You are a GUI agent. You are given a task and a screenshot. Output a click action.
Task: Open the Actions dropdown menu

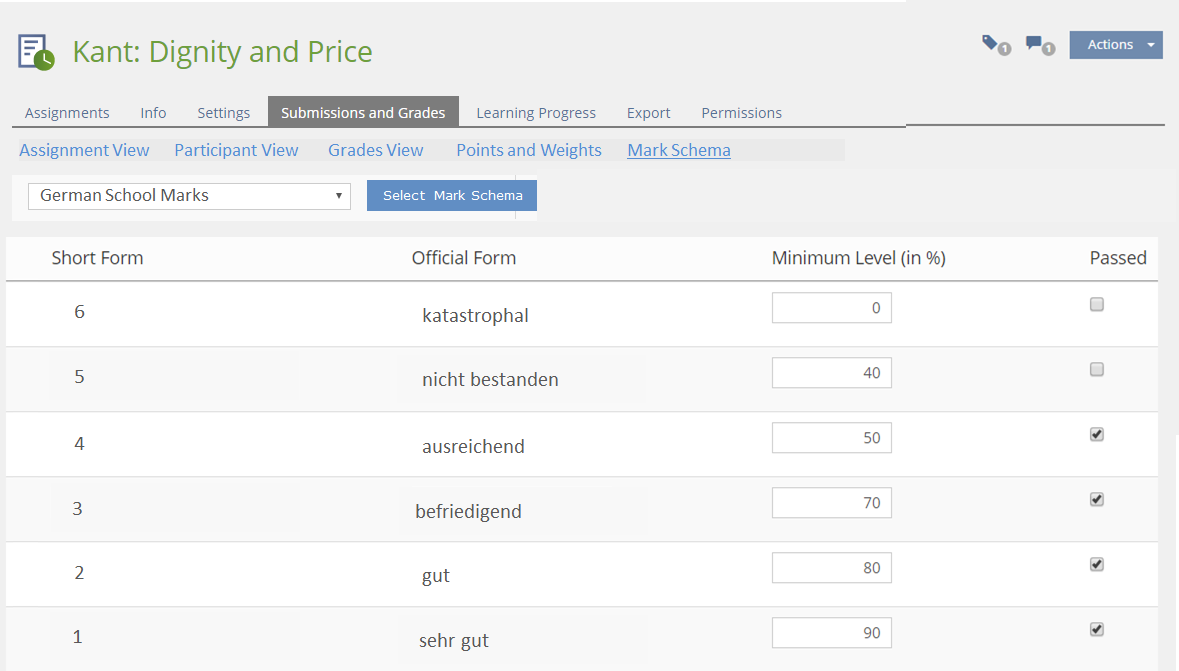pos(1110,45)
